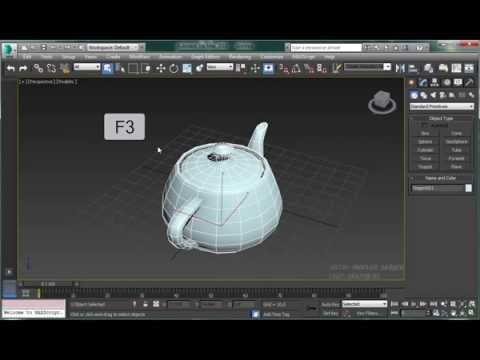Open the Create menu

(x=113, y=57)
